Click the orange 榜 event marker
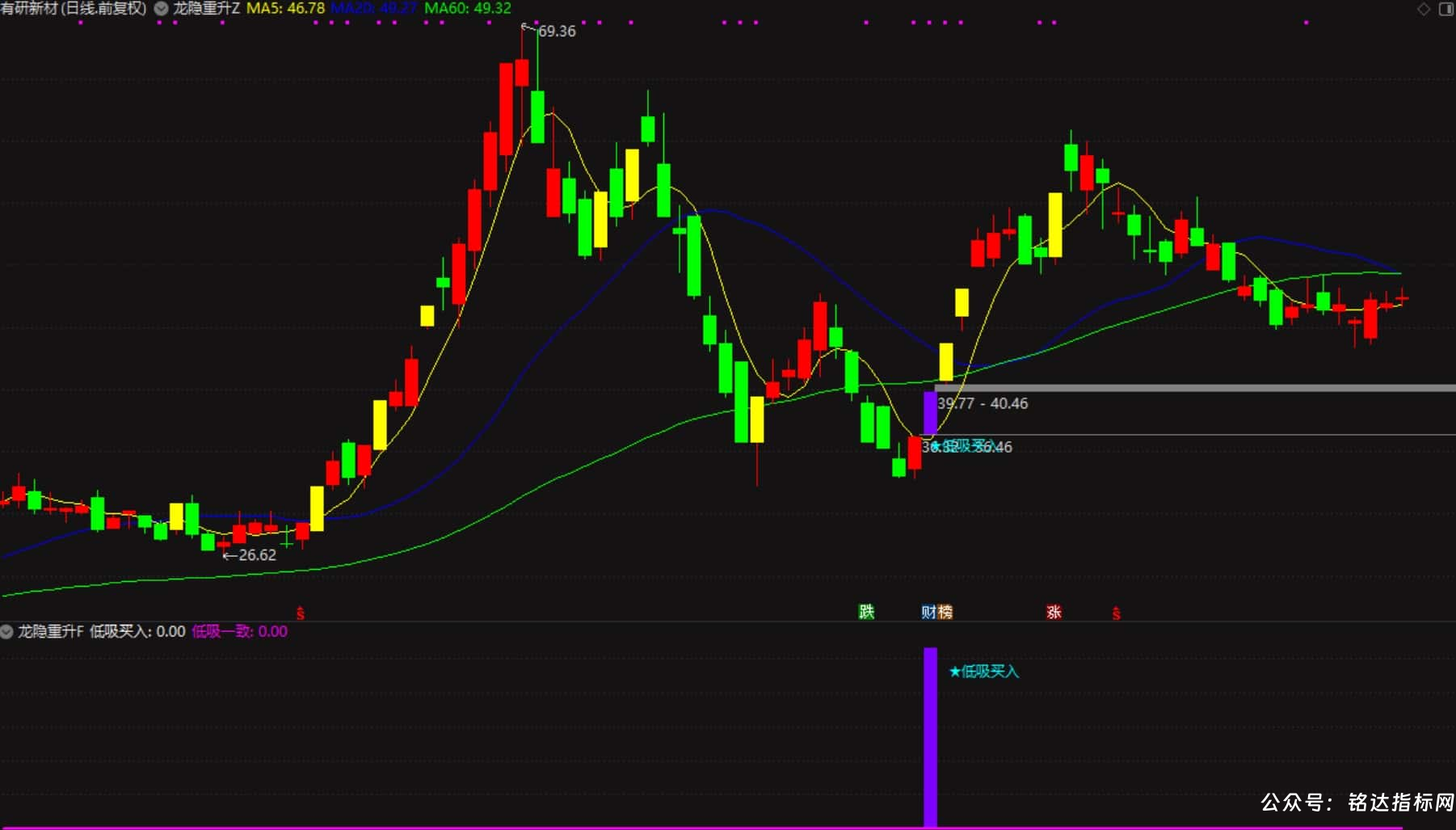The image size is (1456, 830). tap(945, 612)
